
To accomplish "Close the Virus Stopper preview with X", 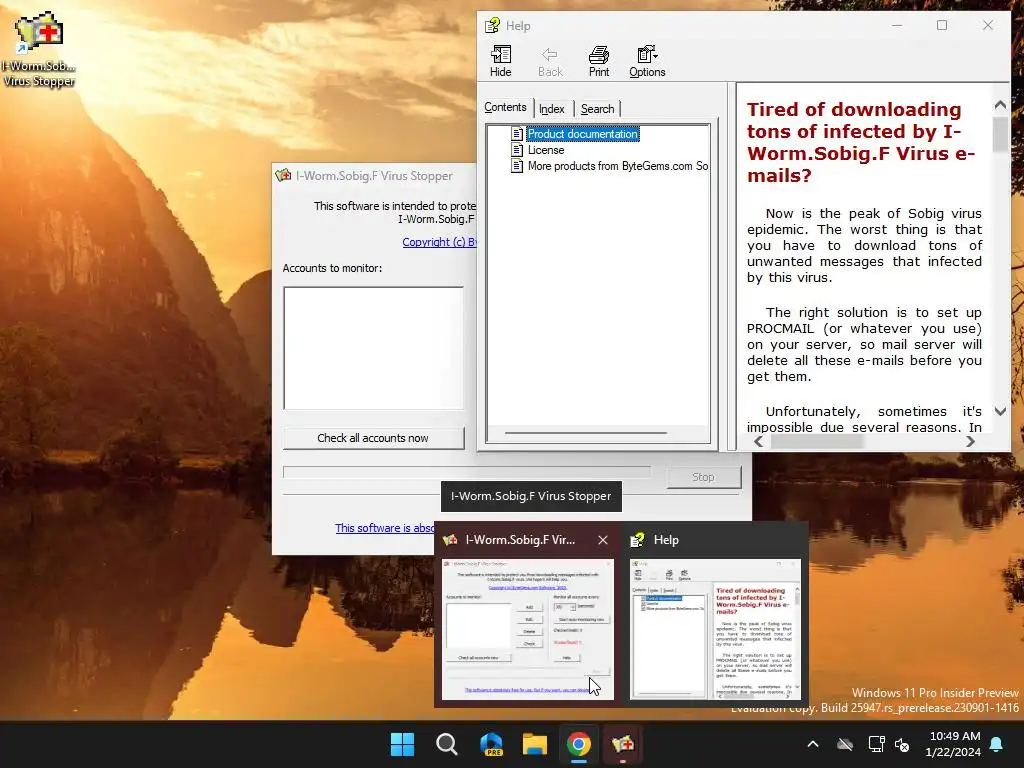I will [603, 540].
